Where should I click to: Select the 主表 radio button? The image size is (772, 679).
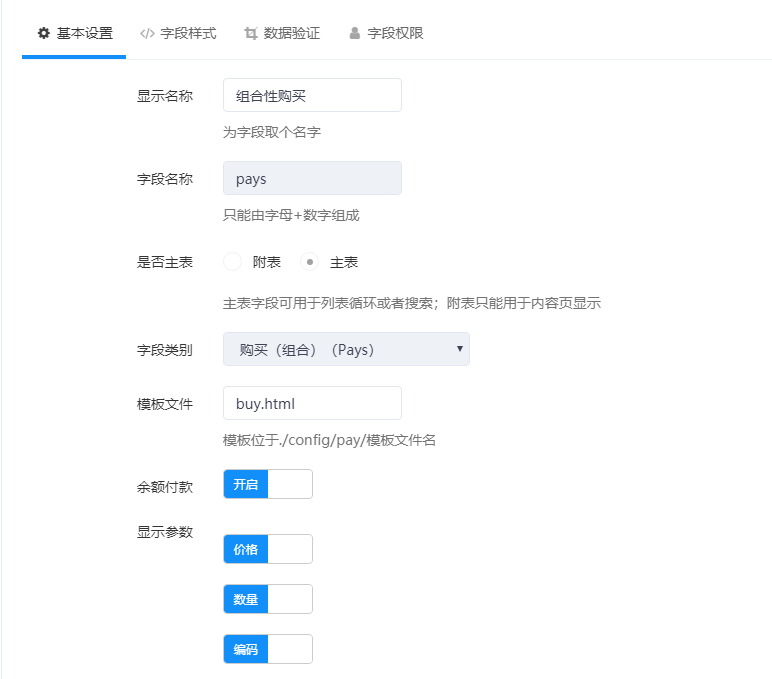pos(310,262)
